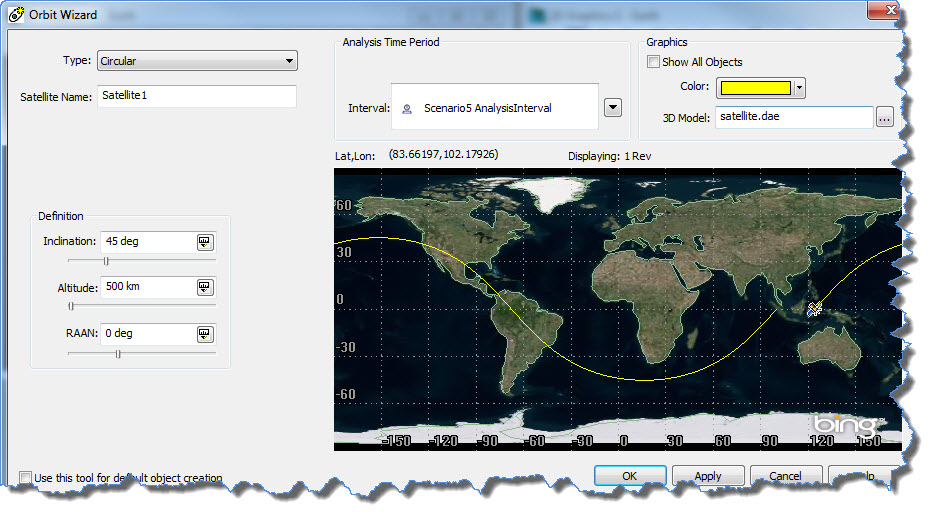This screenshot has width=936, height=519.
Task: Expand the Interval options dropdown arrow
Action: click(x=613, y=108)
